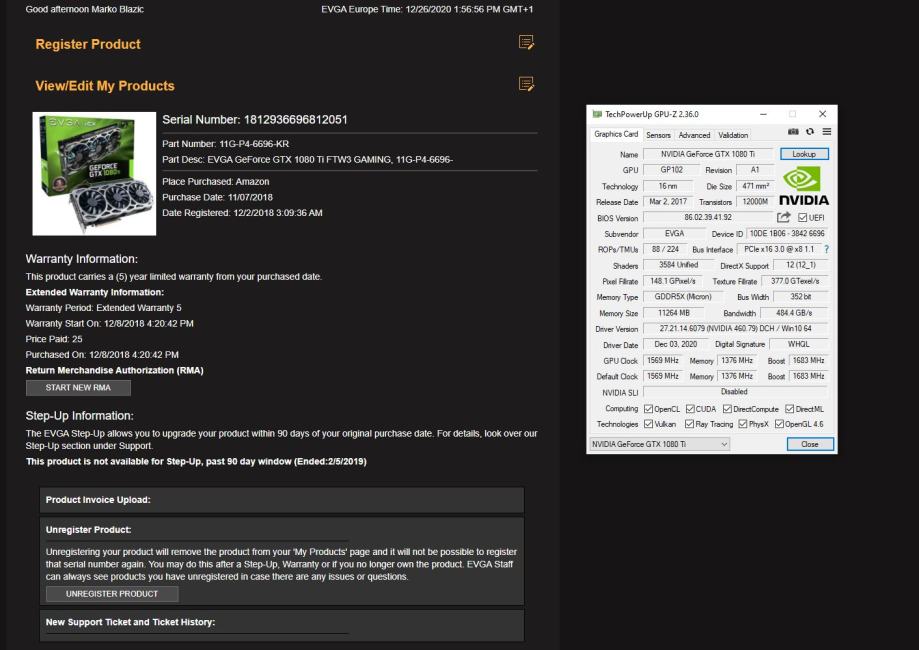Switch to the Advanced tab
Screen dimensions: 919x650
coord(694,135)
